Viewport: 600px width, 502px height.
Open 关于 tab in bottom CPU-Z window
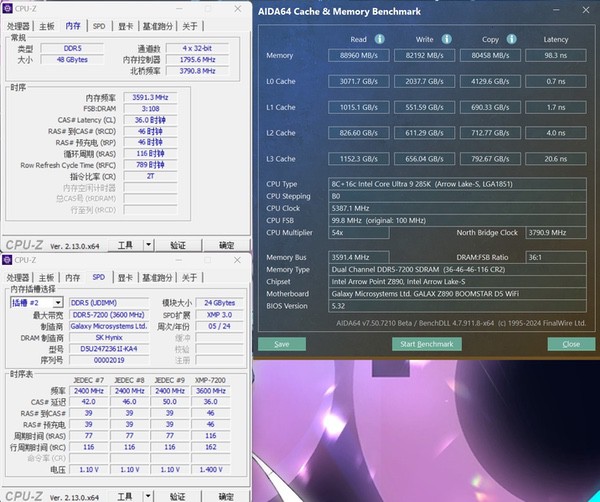pyautogui.click(x=189, y=277)
